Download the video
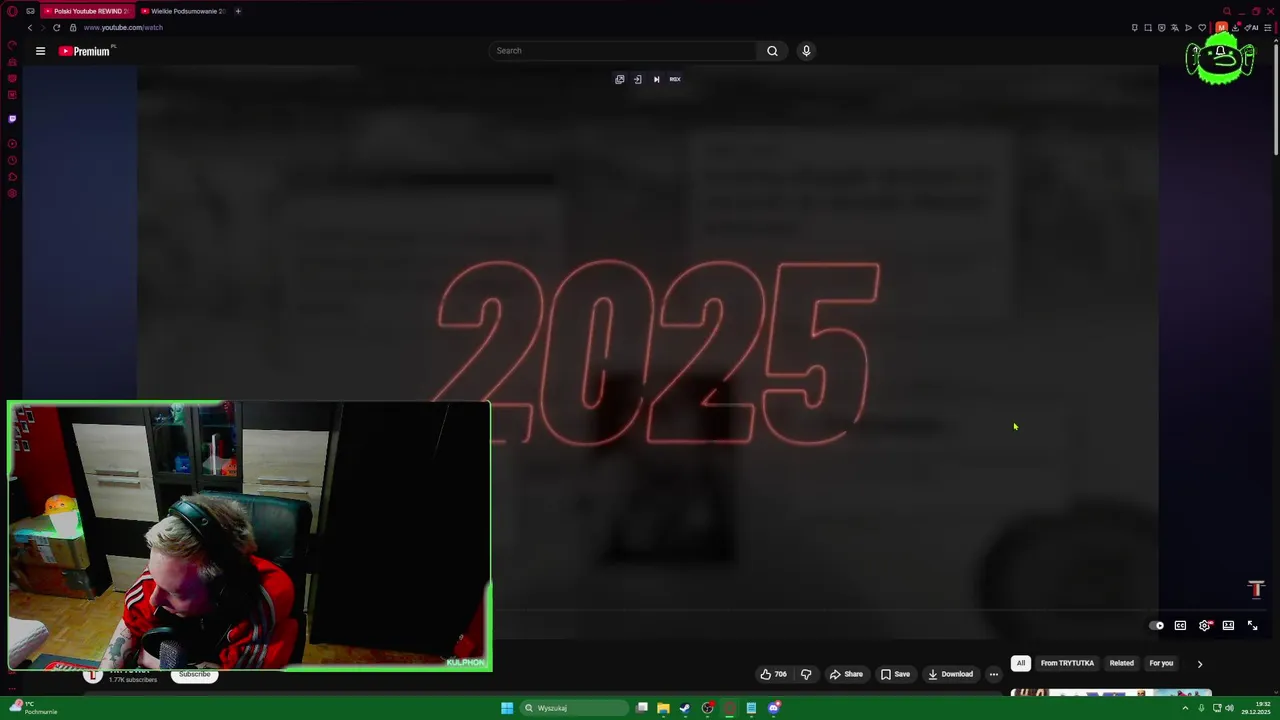 950,674
